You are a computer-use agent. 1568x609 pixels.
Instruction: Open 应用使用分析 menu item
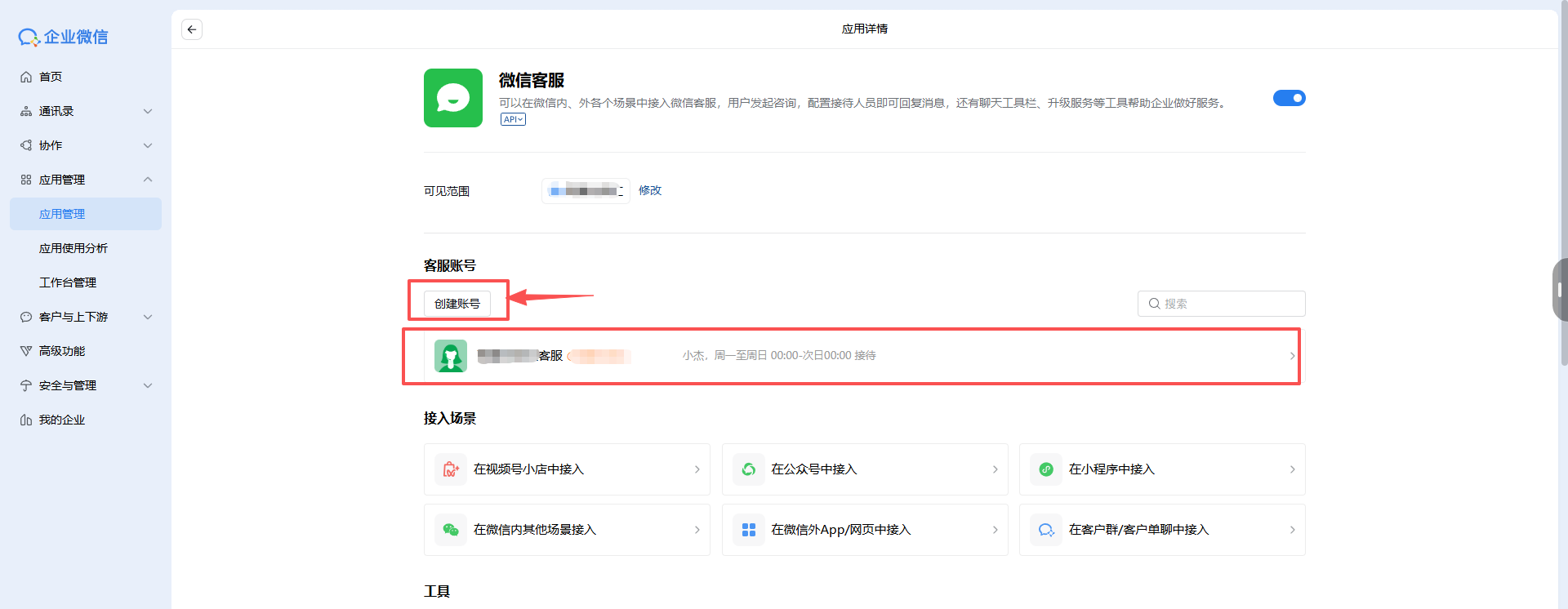click(86, 248)
